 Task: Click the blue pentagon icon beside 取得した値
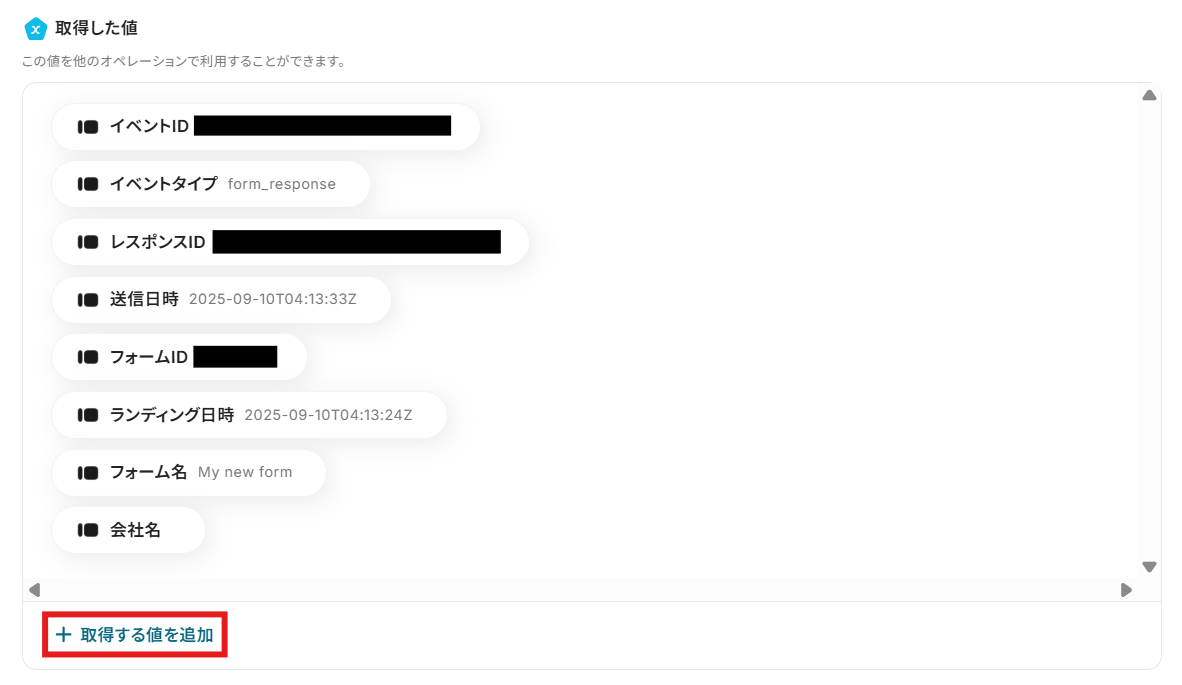tap(35, 29)
